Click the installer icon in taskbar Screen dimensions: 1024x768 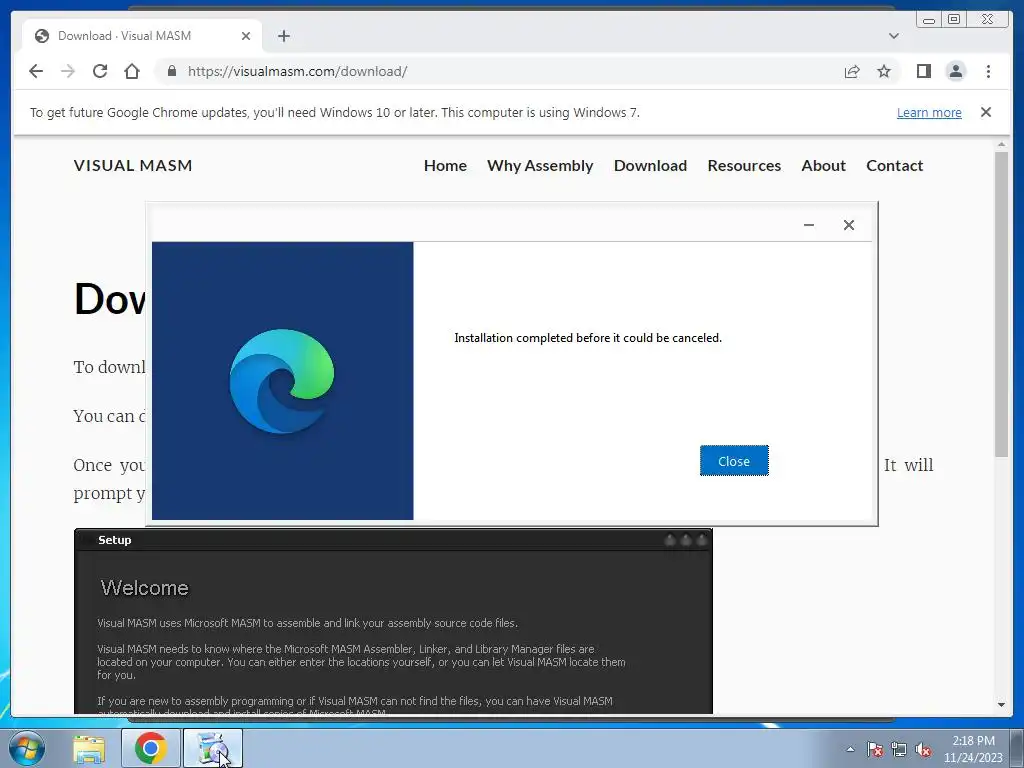point(212,748)
